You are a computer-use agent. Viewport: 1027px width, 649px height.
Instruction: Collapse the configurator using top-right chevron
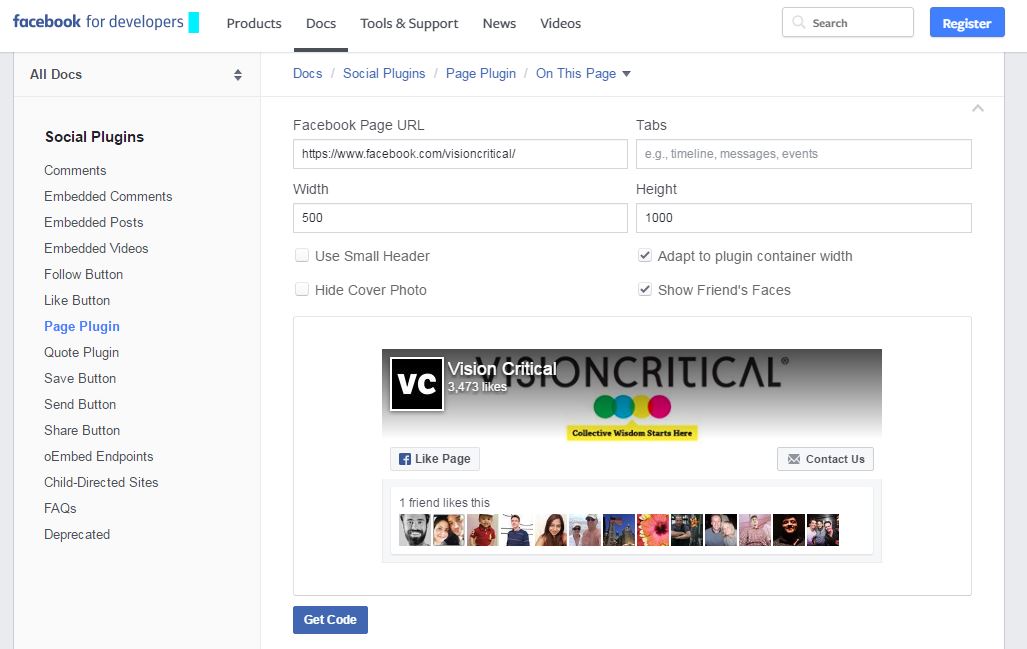(x=978, y=108)
